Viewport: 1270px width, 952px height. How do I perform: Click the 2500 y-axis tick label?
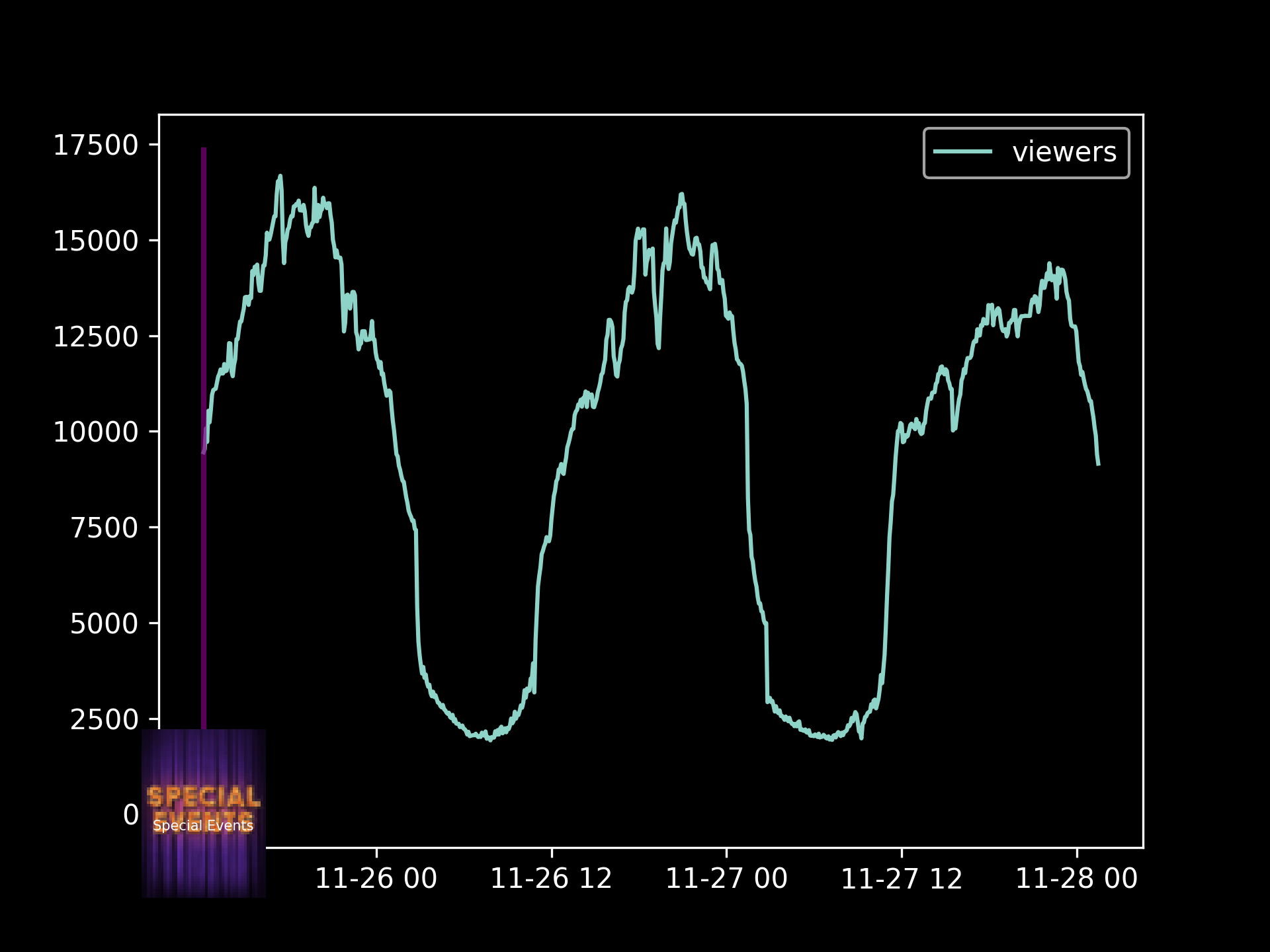click(x=105, y=720)
